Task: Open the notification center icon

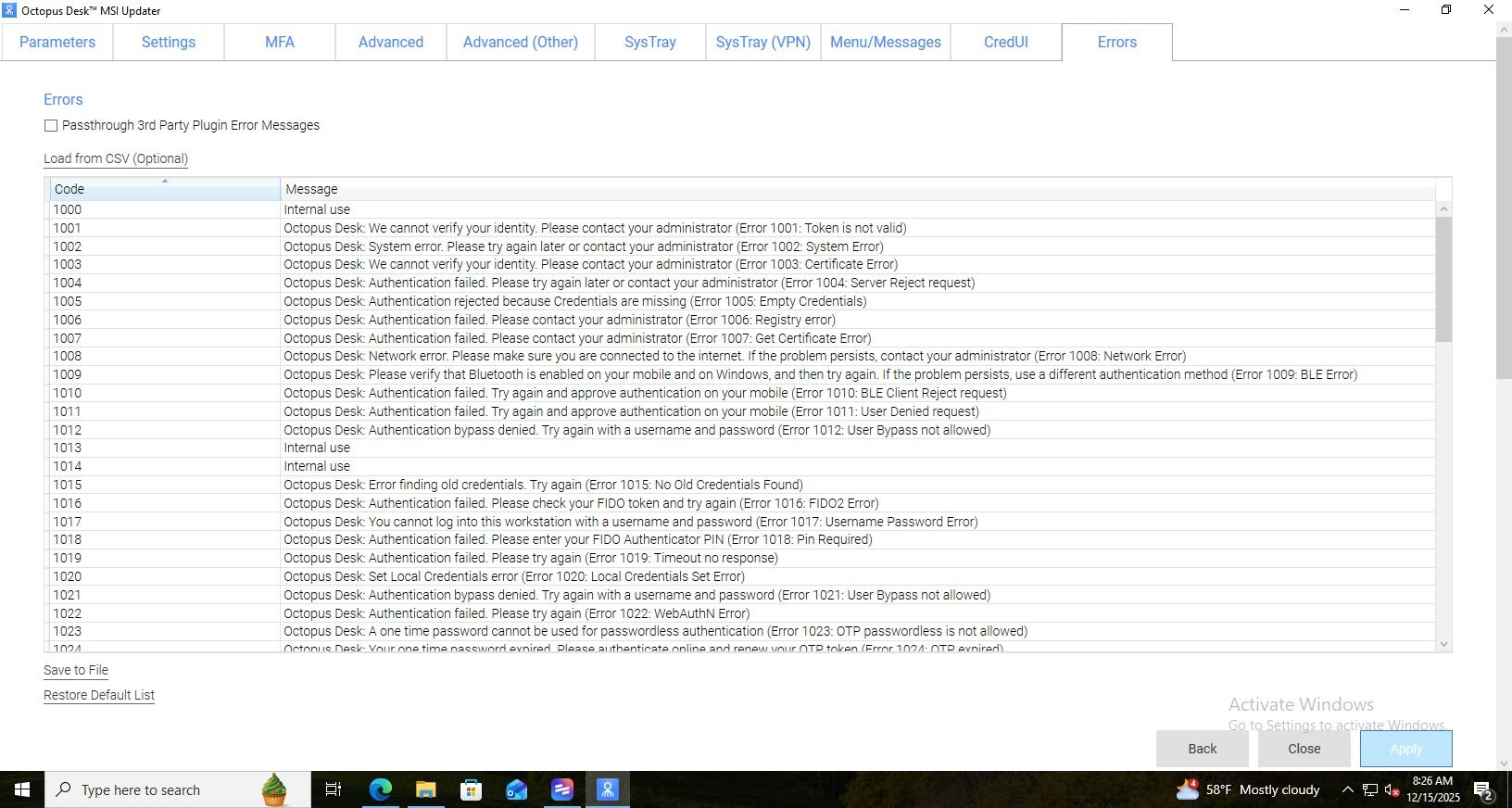Action: 1483,790
